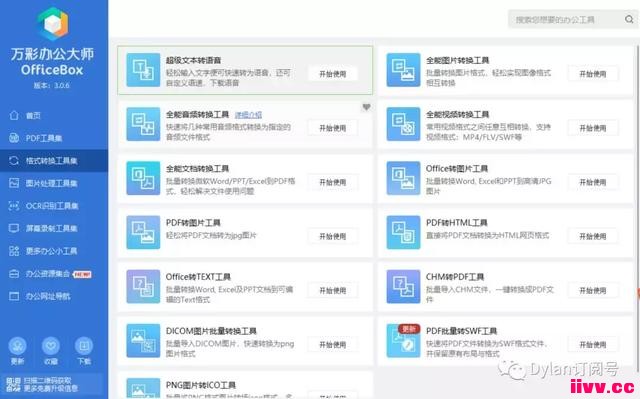Screen dimensions: 640x399
Task: Start using CHM转PDF工具
Action: 593,290
